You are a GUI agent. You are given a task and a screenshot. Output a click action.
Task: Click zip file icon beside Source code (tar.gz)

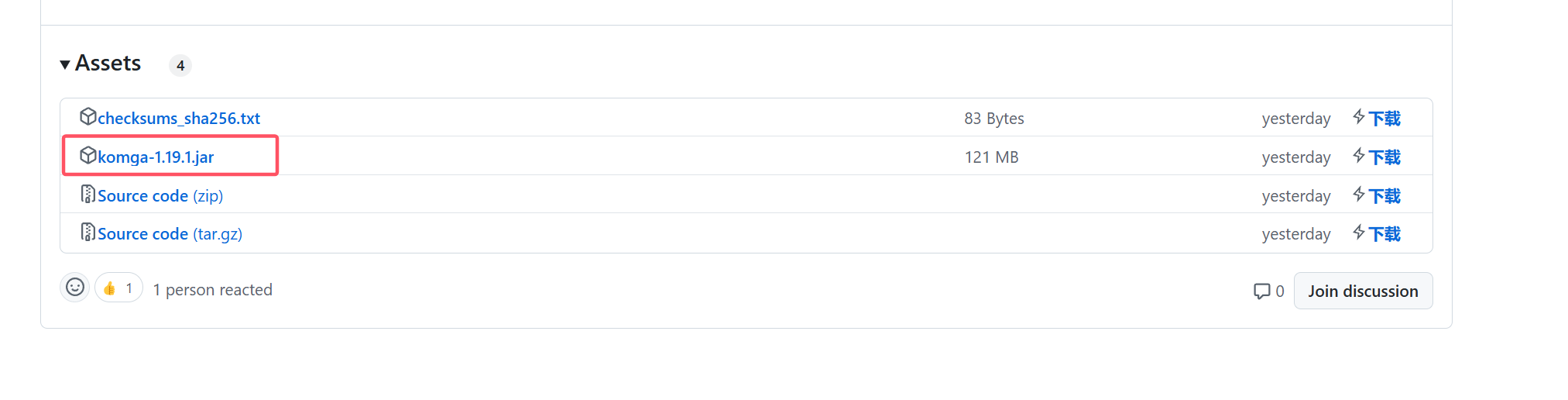pos(88,232)
